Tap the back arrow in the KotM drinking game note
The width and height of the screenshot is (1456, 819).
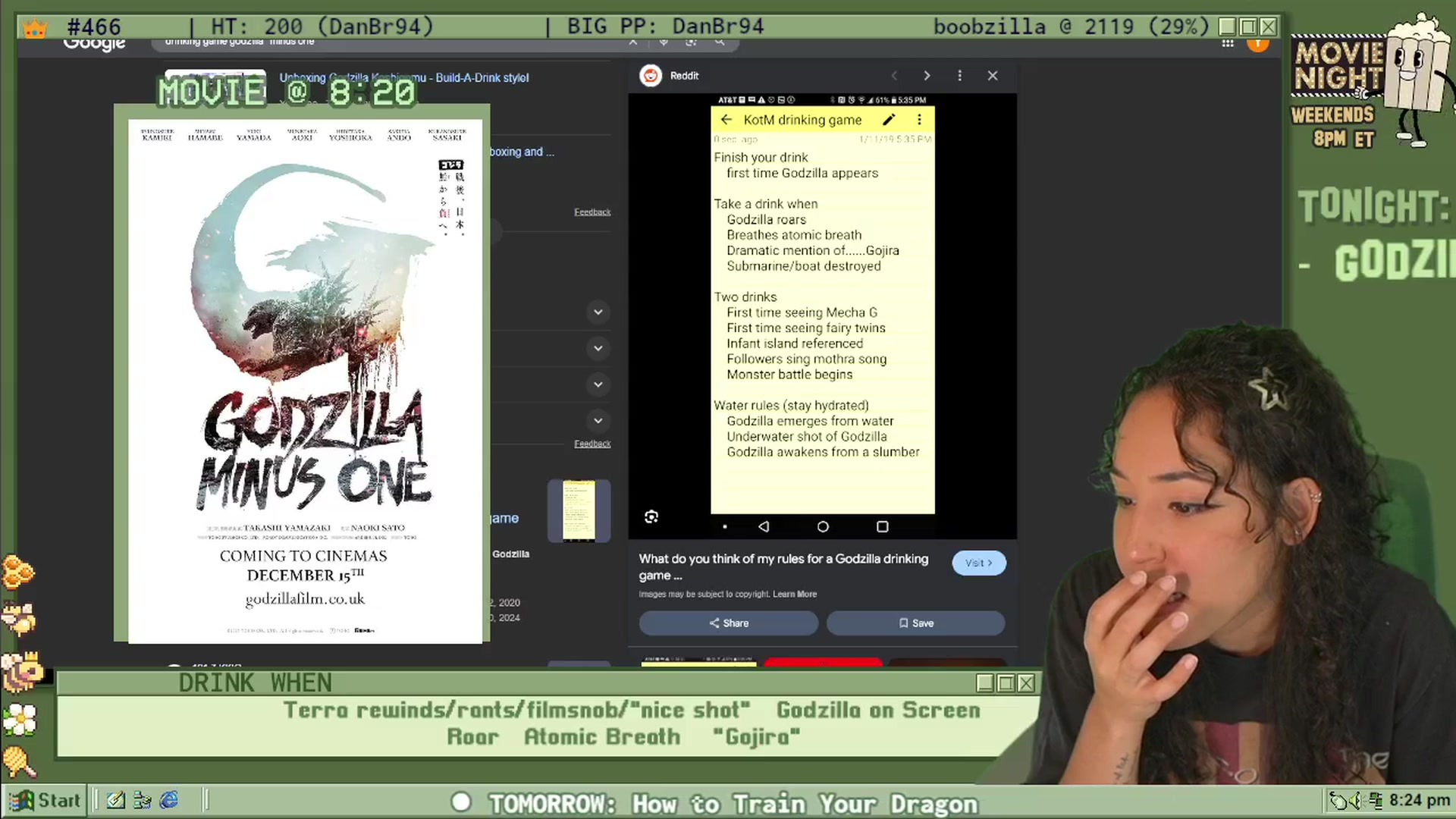726,120
